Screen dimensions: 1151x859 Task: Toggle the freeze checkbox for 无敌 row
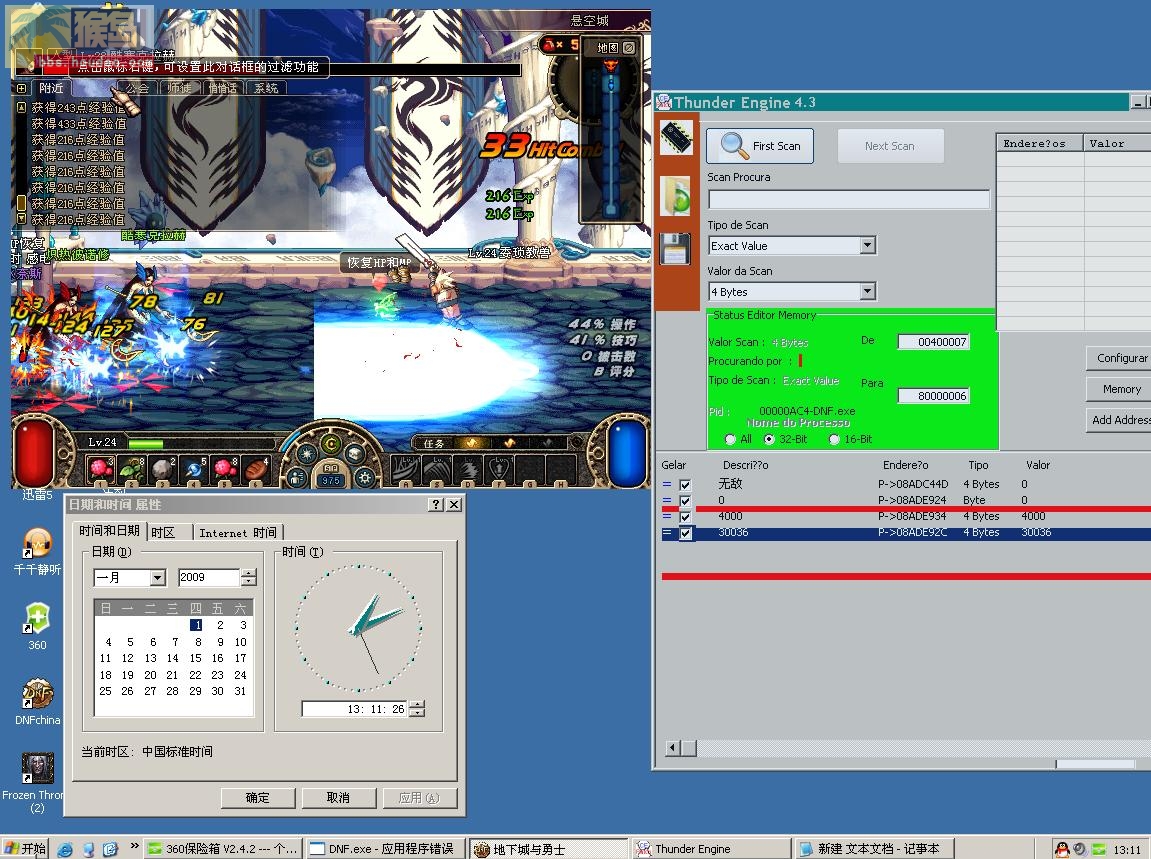click(x=685, y=485)
